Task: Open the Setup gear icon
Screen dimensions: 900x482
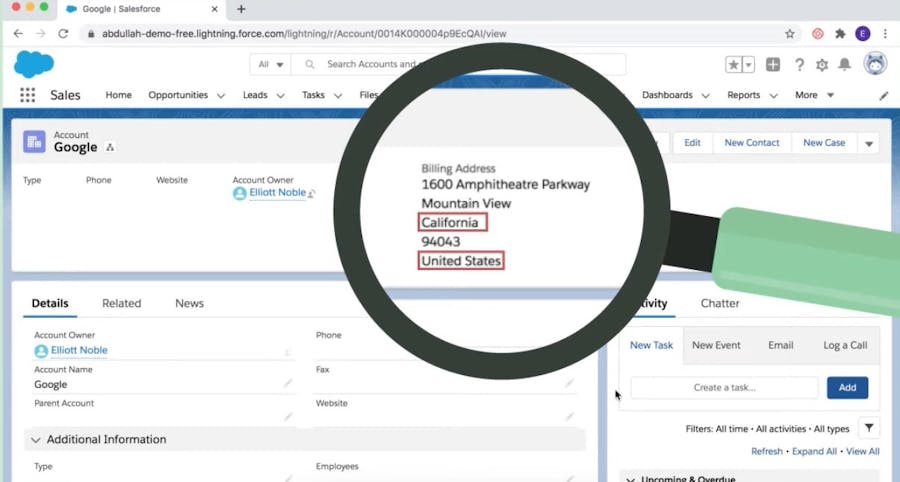Action: 822,64
